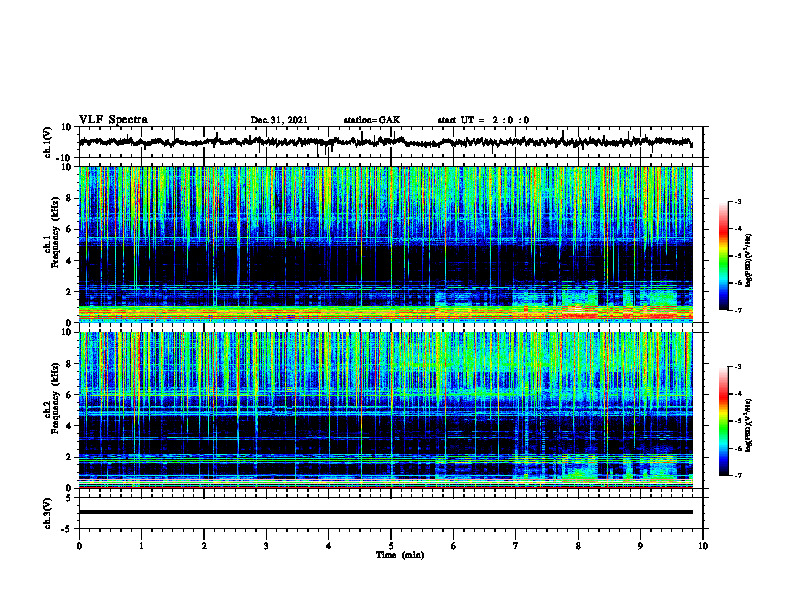Click the "ch.1(V)" axis label
The image size is (792, 612).
(x=48, y=142)
